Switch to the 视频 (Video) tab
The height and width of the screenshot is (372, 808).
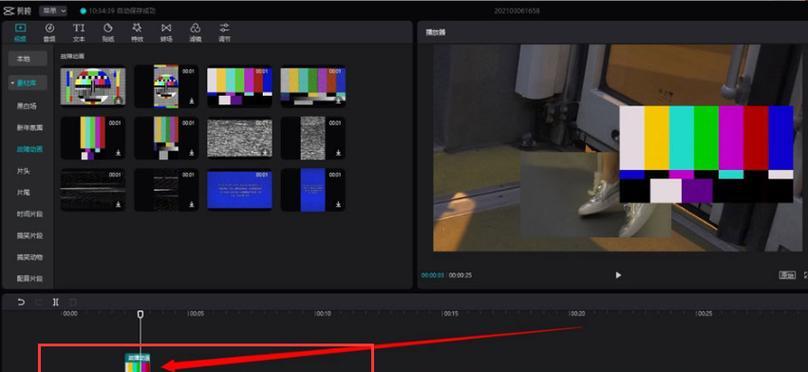tap(20, 32)
